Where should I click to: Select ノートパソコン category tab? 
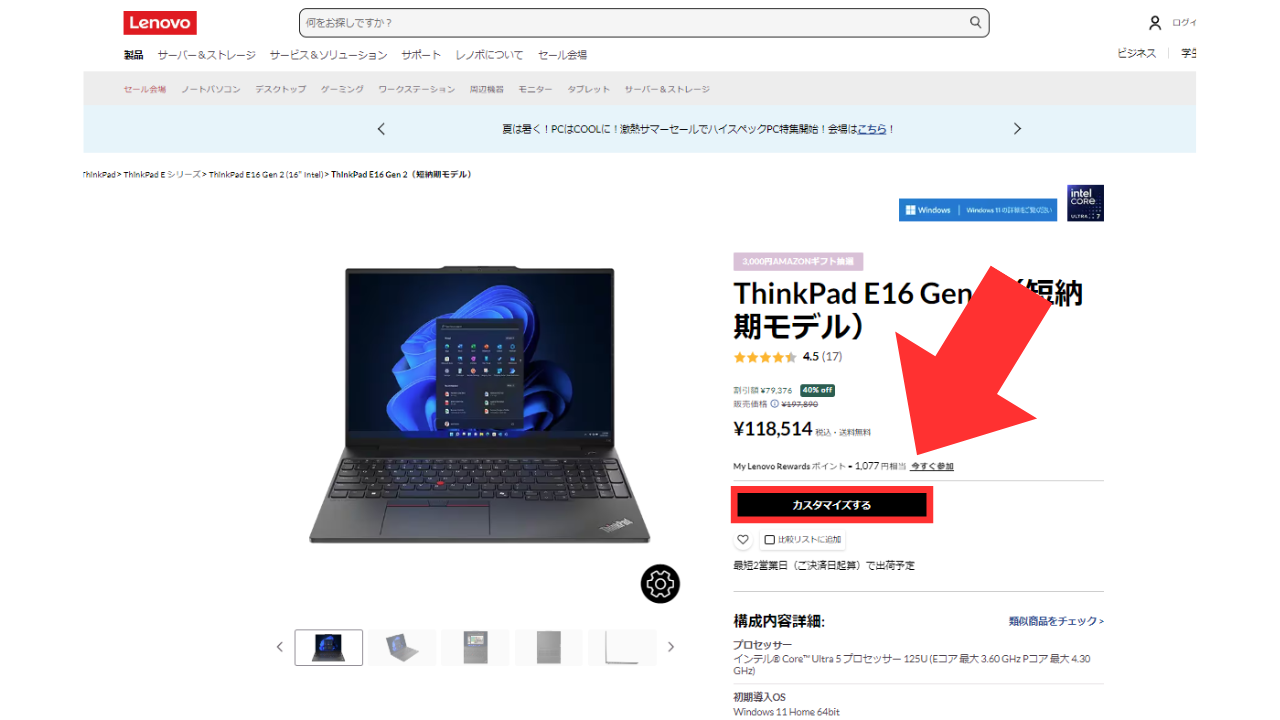(x=210, y=89)
